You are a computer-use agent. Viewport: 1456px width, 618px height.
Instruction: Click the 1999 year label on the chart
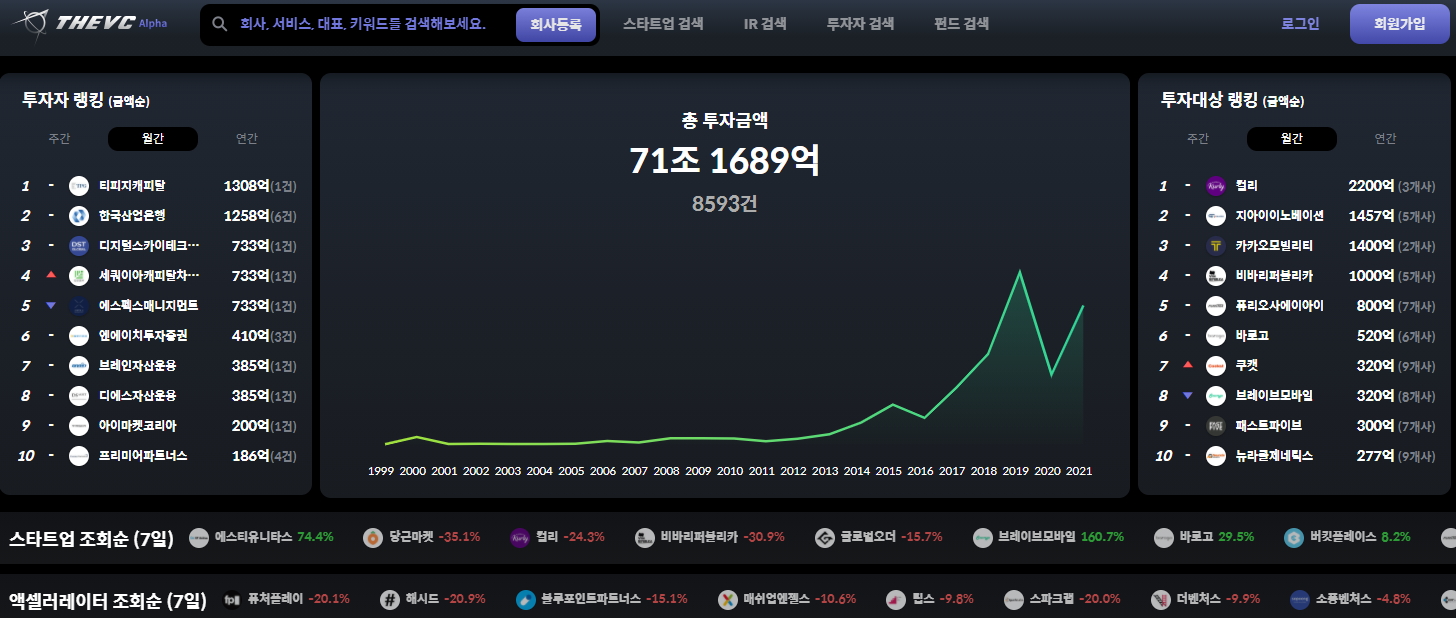click(x=381, y=471)
